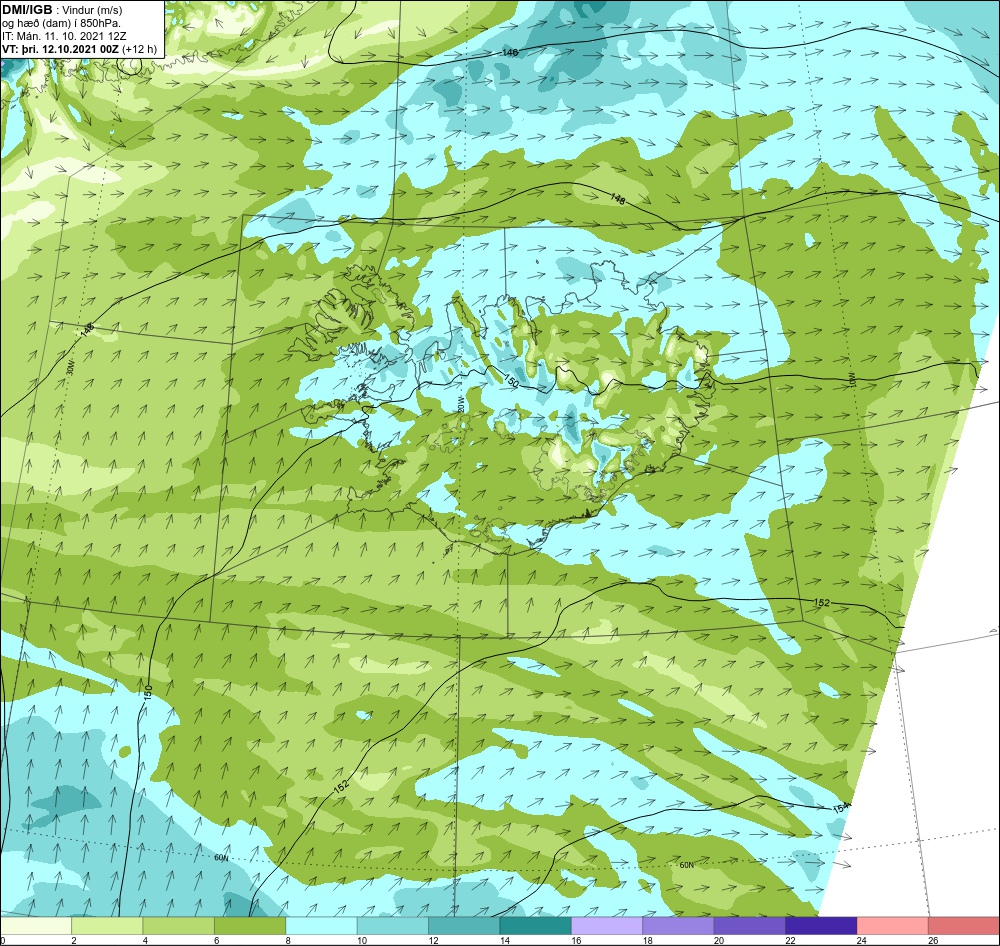Click the legend scale value 18

(648, 940)
